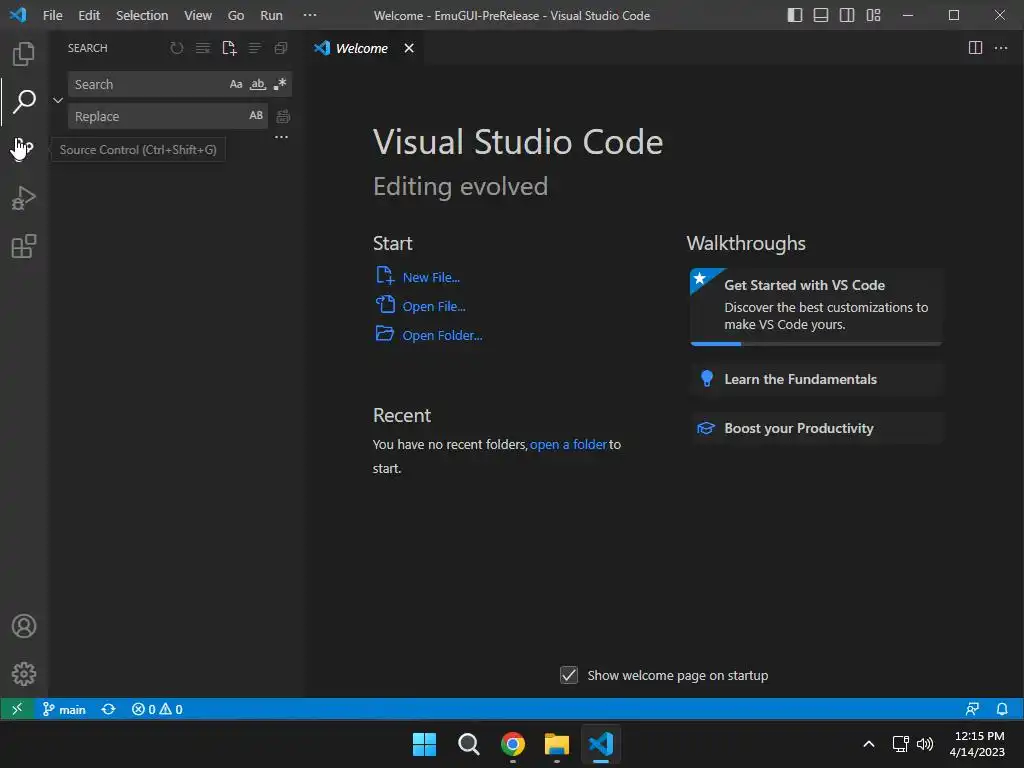Click Synchronize Changes status icon
This screenshot has height=768, width=1024.
point(108,709)
